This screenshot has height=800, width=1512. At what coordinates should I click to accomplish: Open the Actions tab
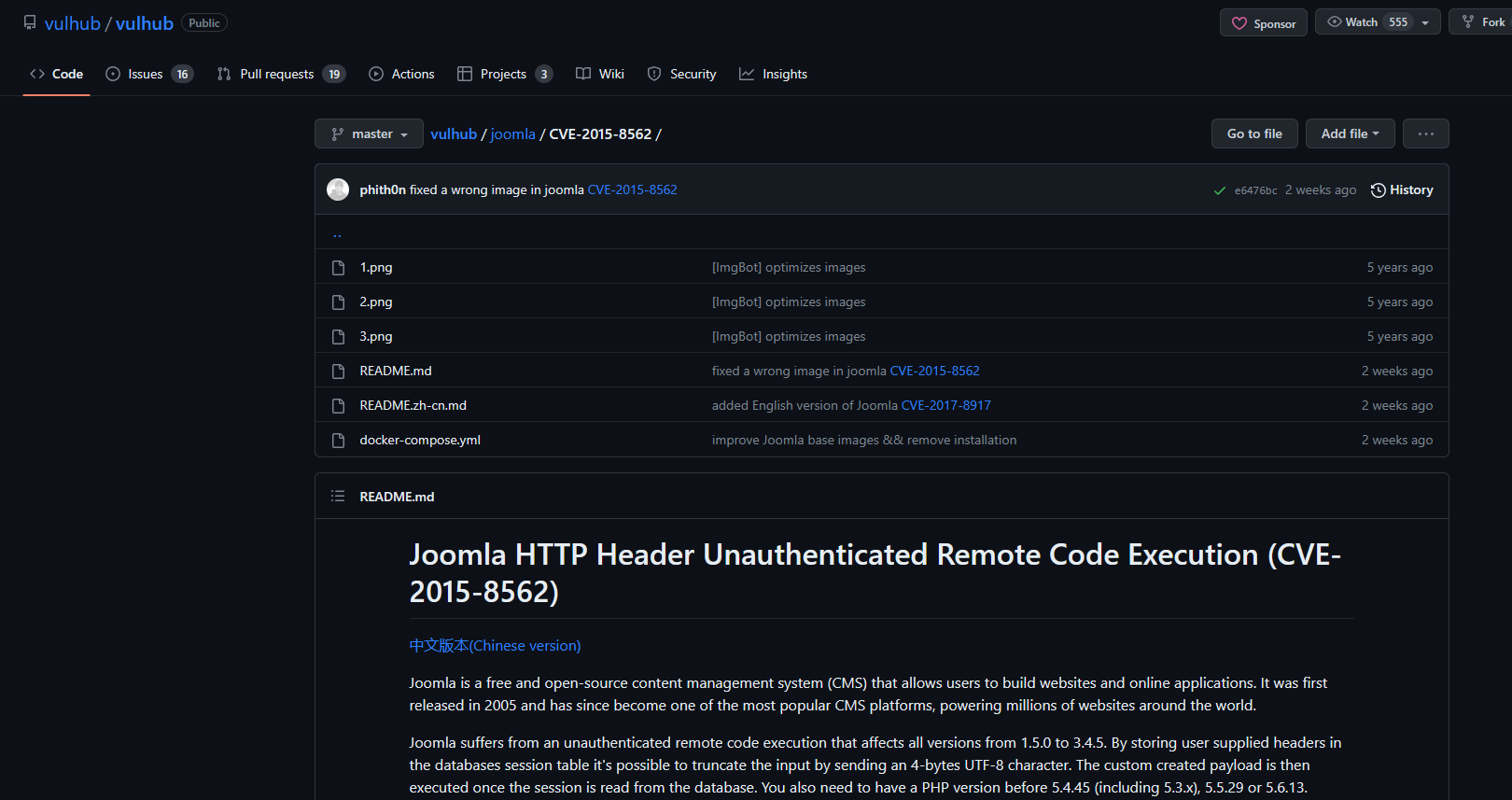tap(401, 74)
